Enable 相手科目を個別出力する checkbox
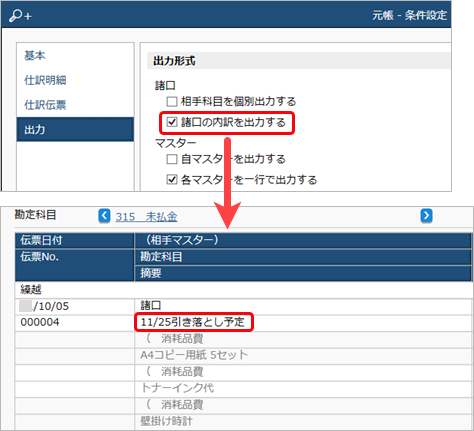This screenshot has width=474, height=431. 172,101
